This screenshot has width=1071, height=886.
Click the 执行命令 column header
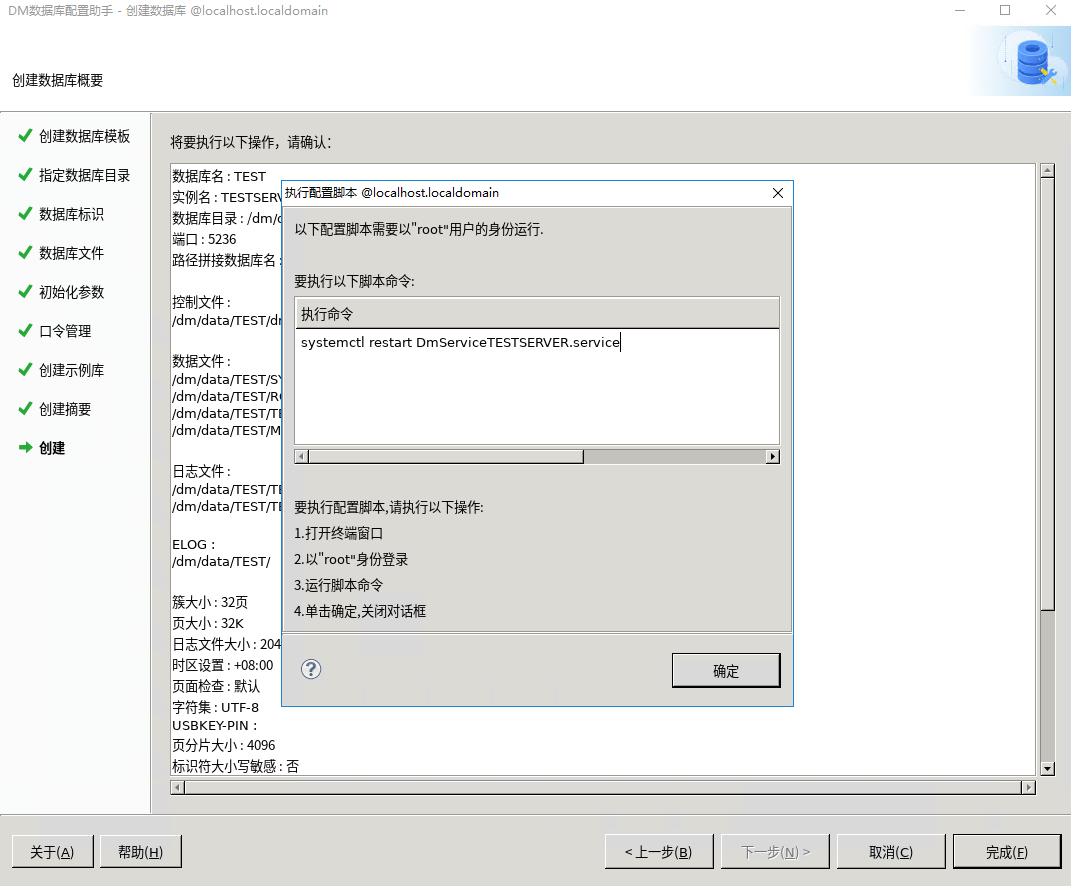pyautogui.click(x=536, y=314)
